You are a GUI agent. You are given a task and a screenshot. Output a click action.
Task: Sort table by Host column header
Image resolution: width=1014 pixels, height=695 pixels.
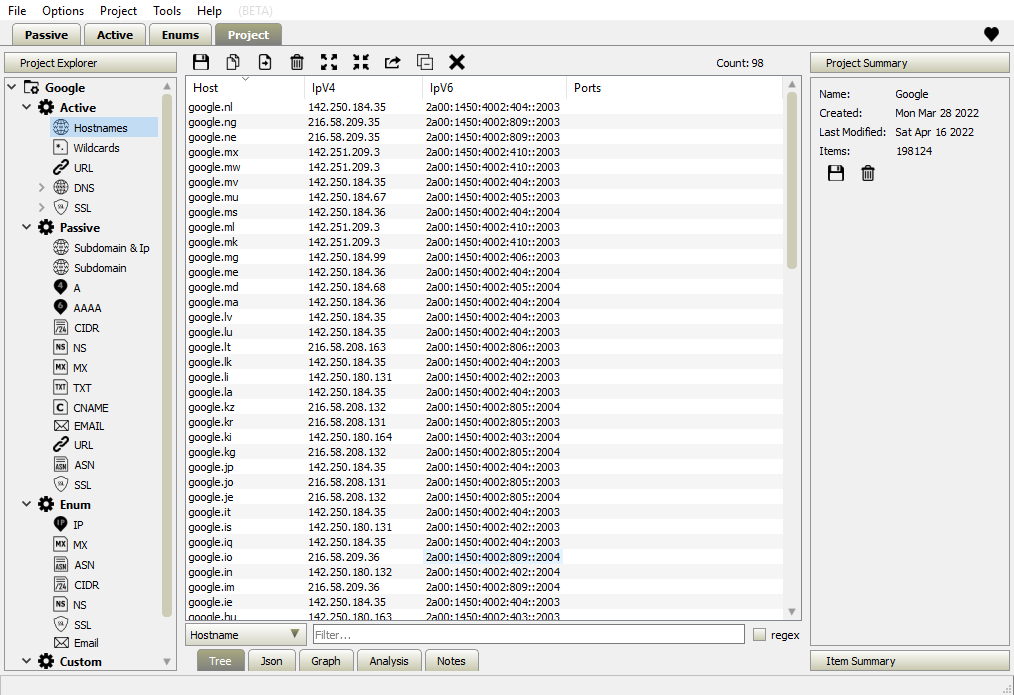(x=244, y=88)
